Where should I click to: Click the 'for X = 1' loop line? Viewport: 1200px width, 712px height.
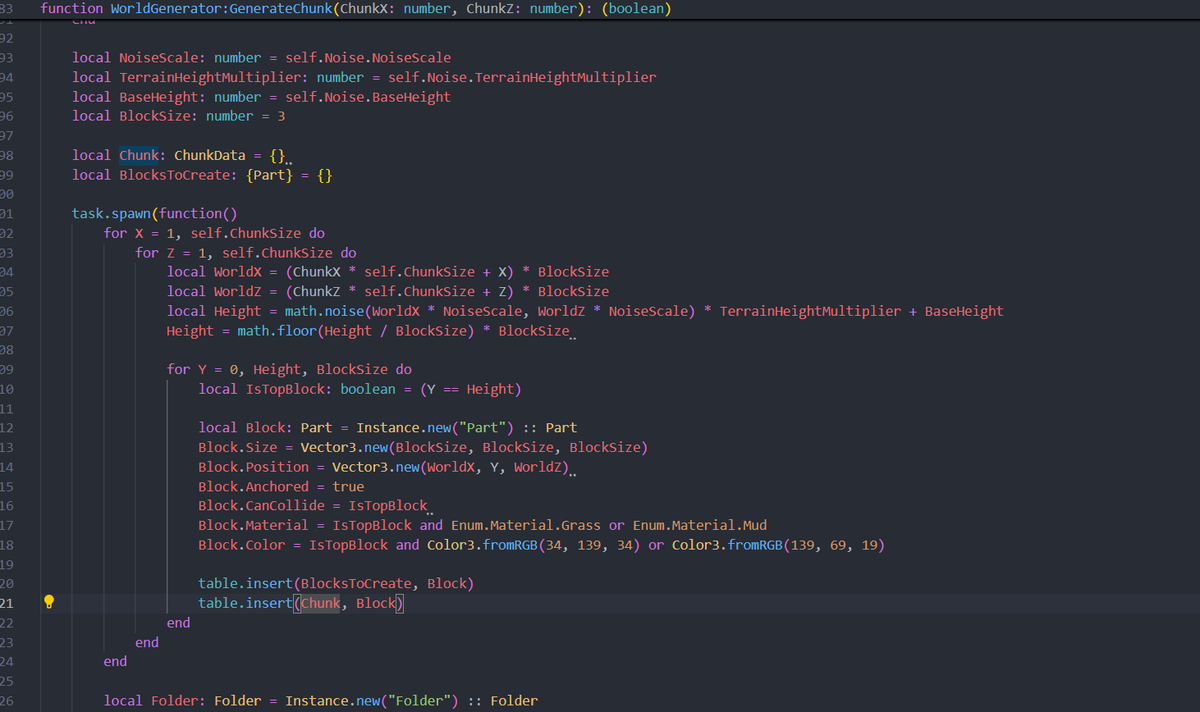click(214, 233)
